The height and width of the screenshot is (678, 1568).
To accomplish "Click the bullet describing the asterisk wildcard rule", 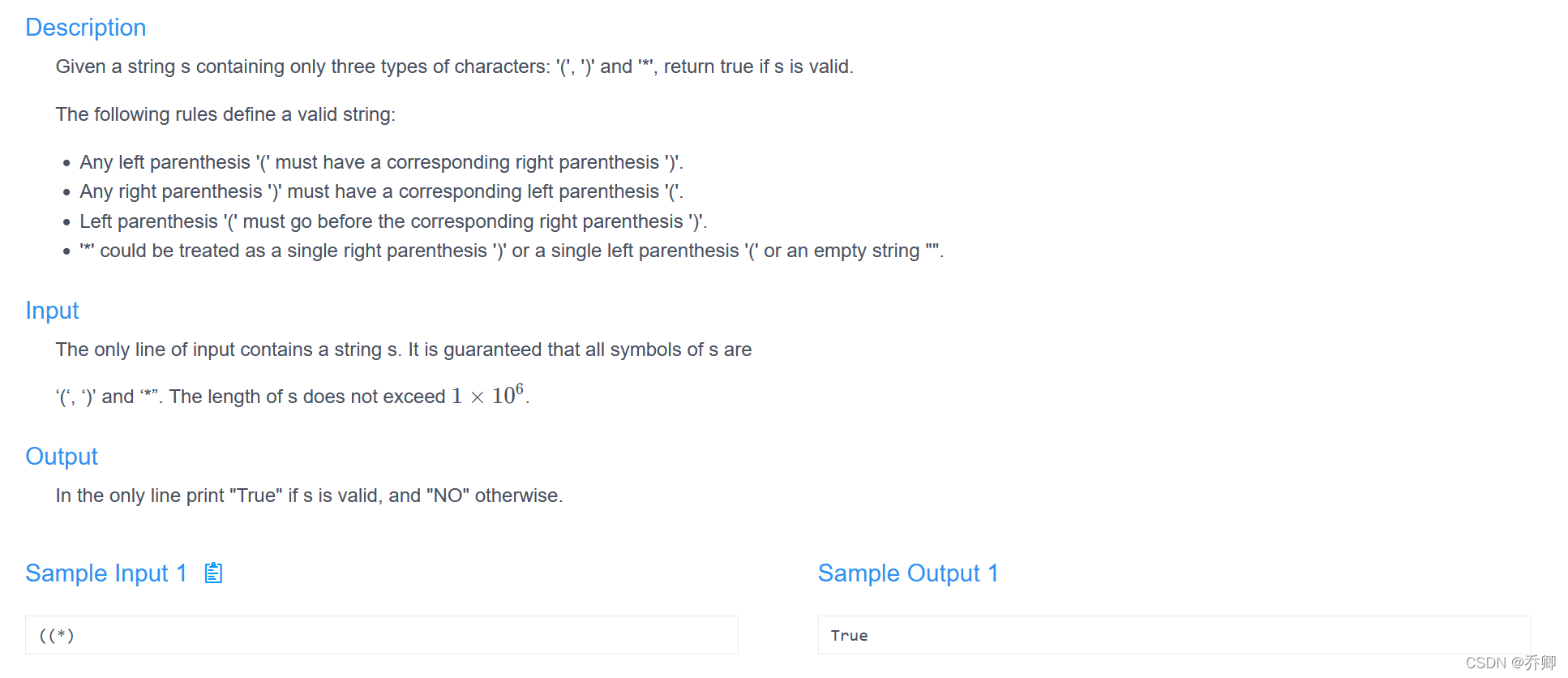I will [x=511, y=251].
